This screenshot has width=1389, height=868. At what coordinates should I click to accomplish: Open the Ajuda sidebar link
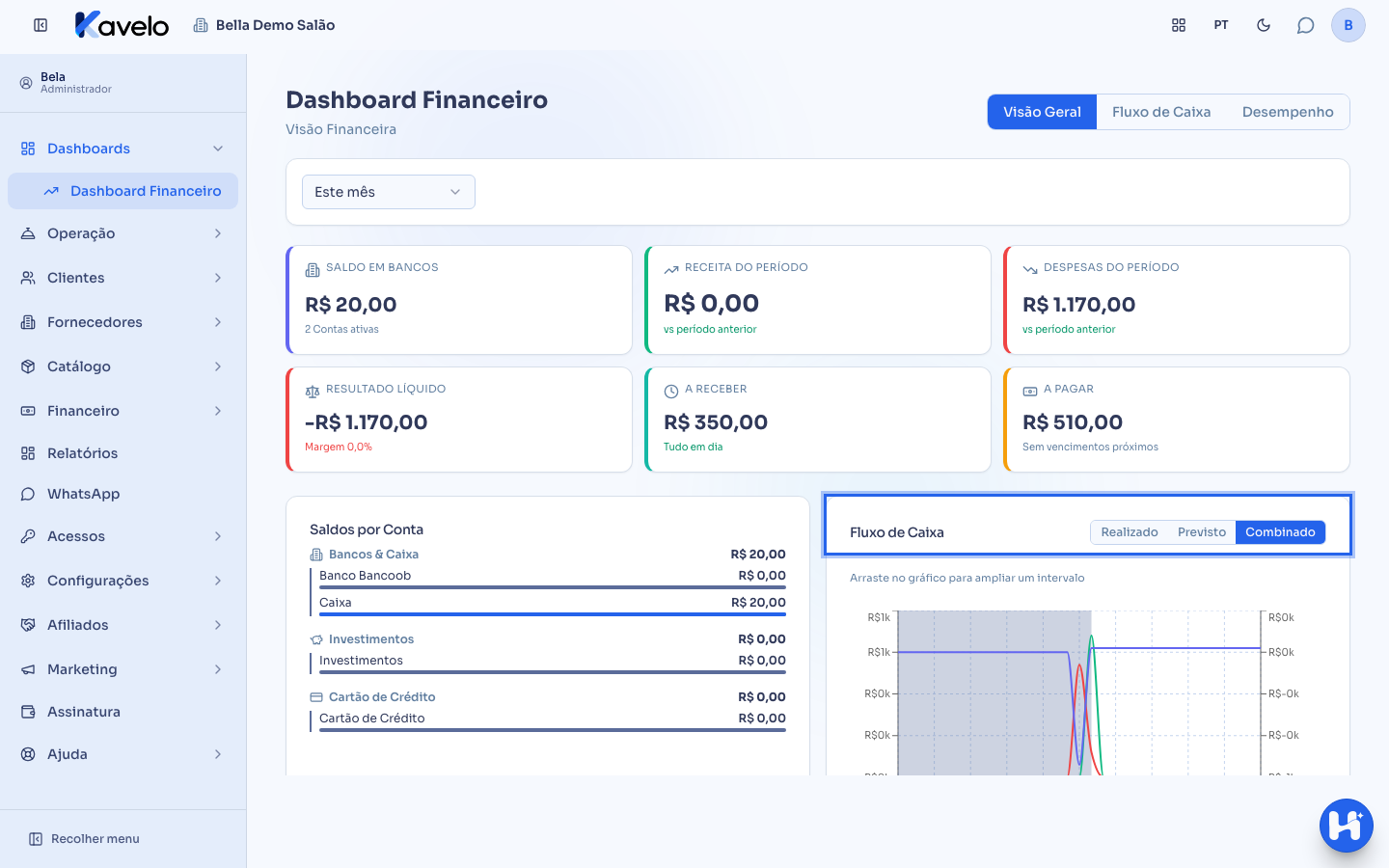coord(123,754)
